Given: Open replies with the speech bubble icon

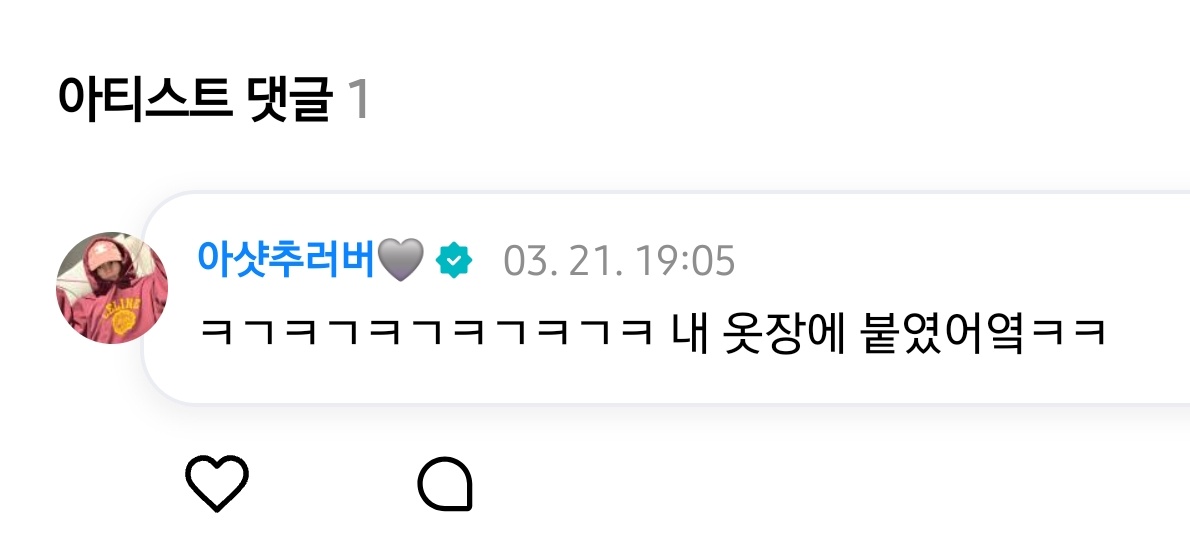Looking at the screenshot, I should pyautogui.click(x=445, y=484).
